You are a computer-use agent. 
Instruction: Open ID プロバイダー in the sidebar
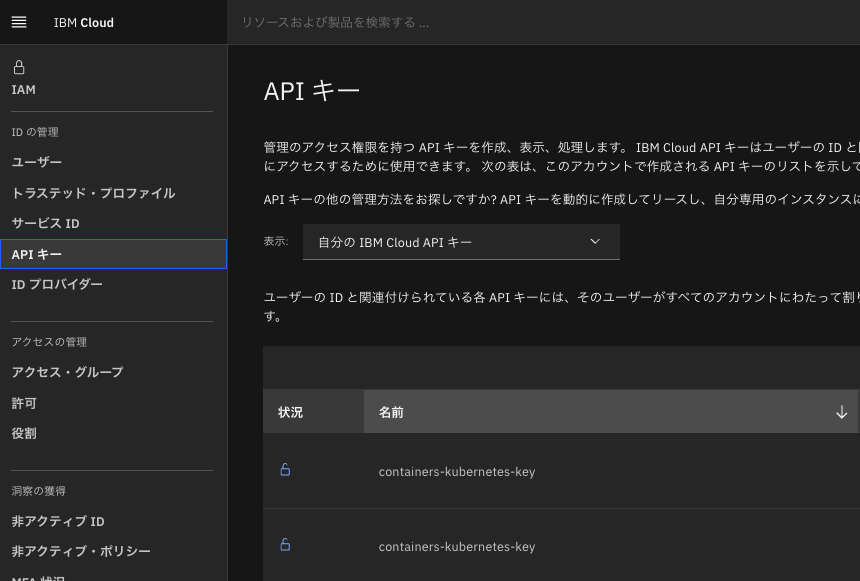coord(57,284)
